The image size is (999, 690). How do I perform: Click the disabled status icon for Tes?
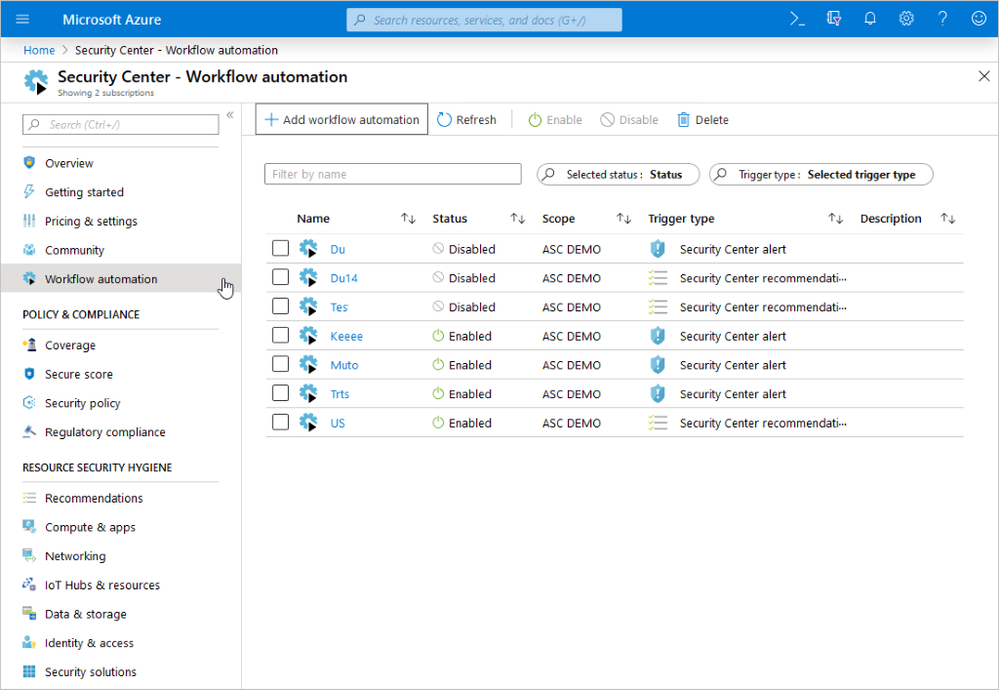438,306
